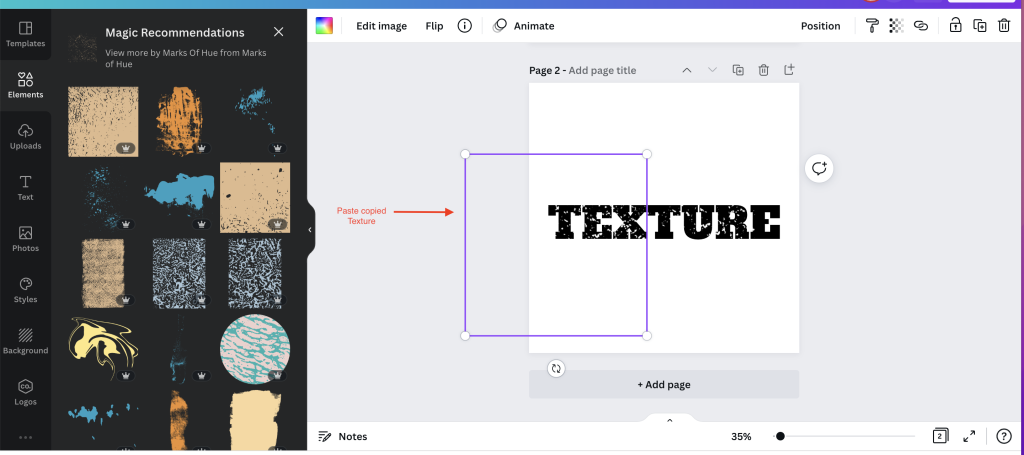1024x455 pixels.
Task: Close the Magic Recommendations panel
Action: [279, 32]
